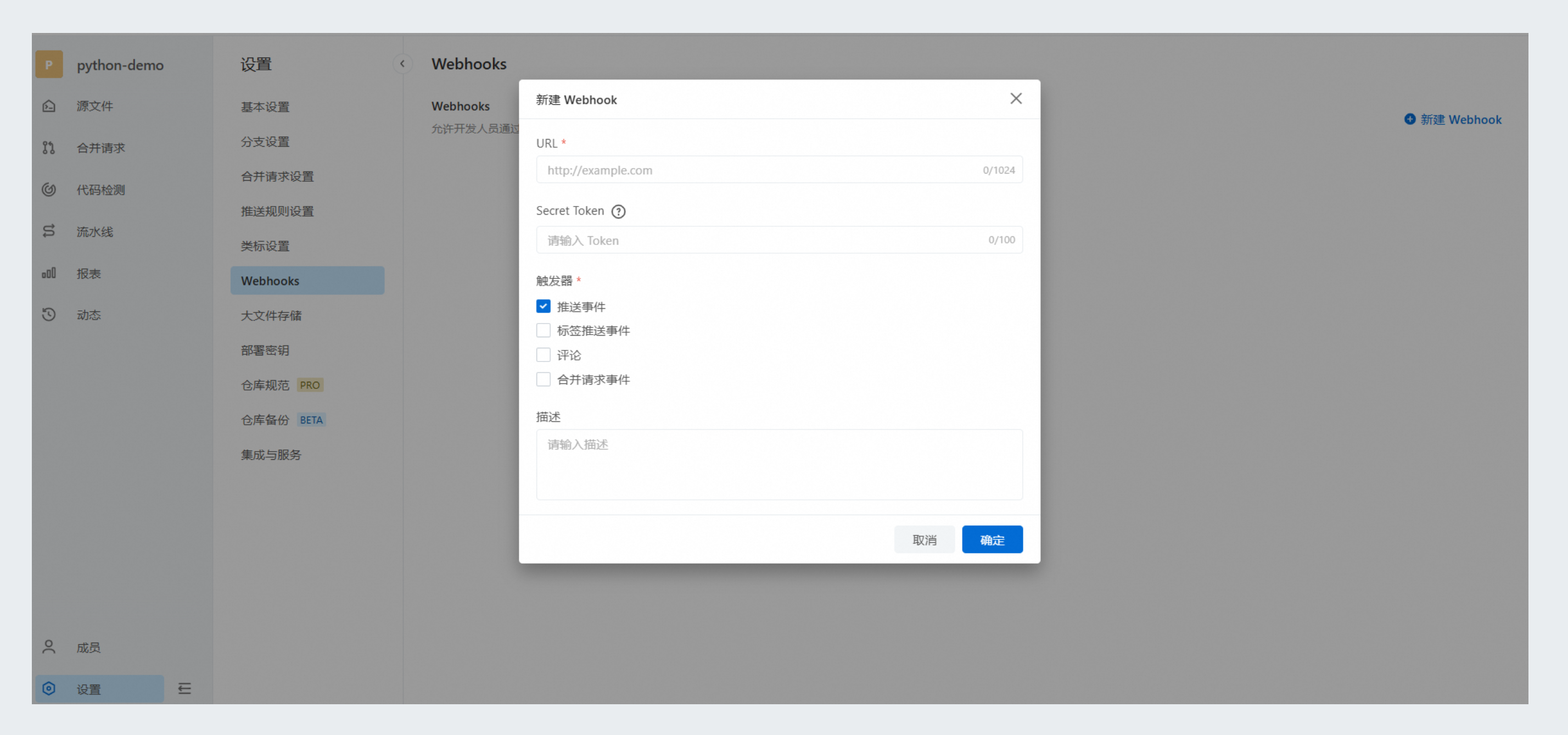
Task: Click the plus icon beside 新建 Webhook link
Action: 1410,119
